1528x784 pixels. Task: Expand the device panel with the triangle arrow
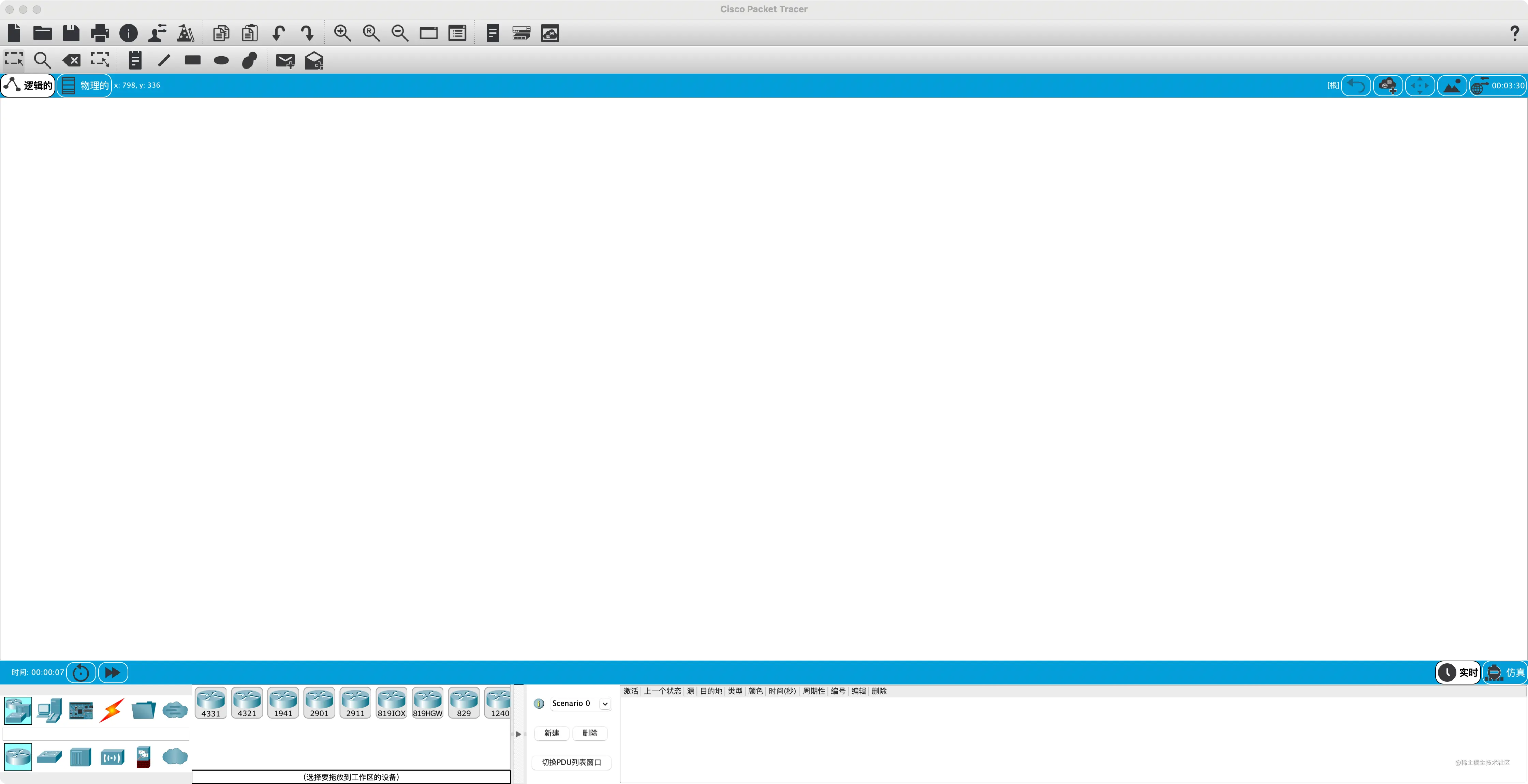pyautogui.click(x=518, y=734)
